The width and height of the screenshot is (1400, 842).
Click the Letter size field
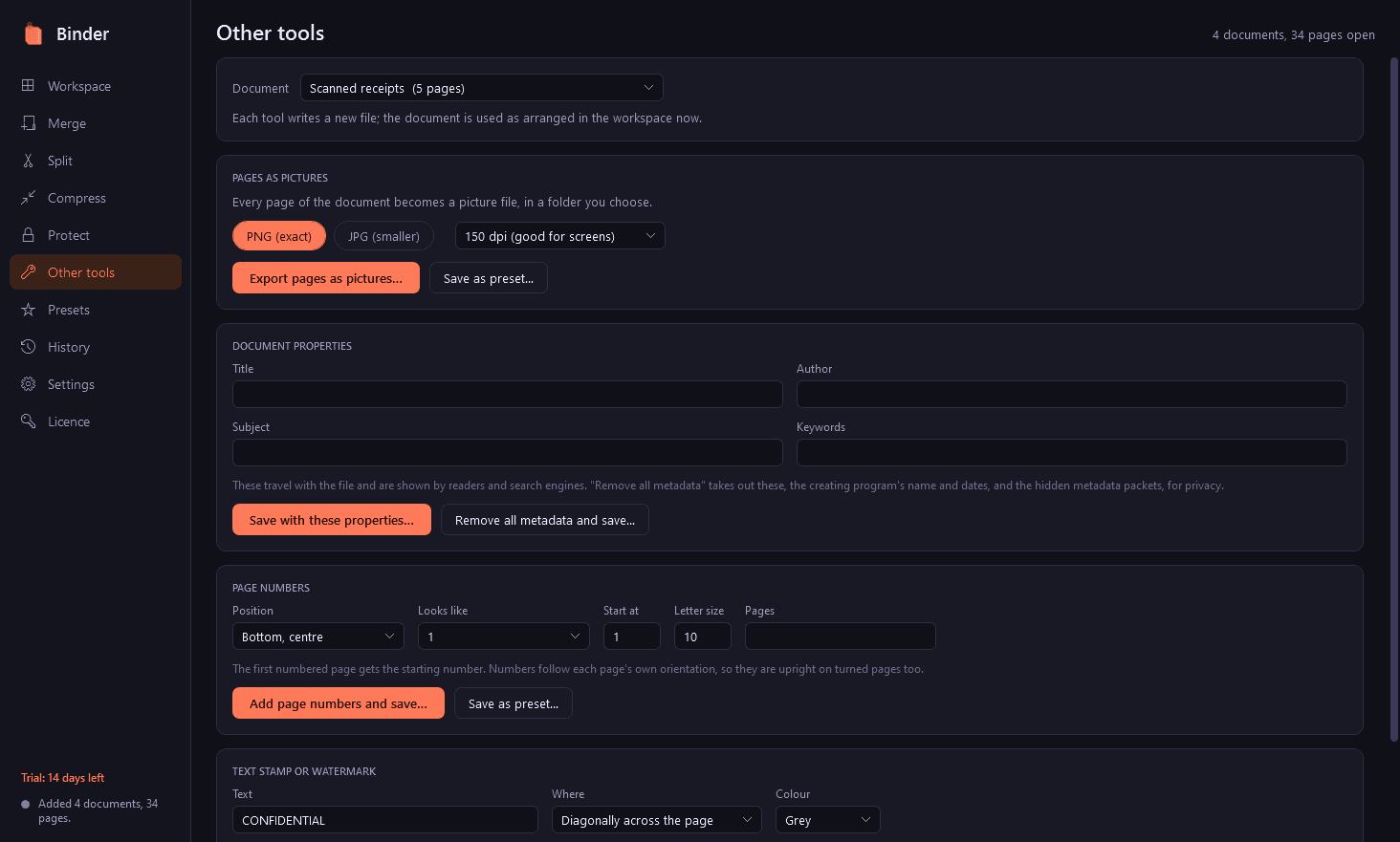tap(703, 637)
